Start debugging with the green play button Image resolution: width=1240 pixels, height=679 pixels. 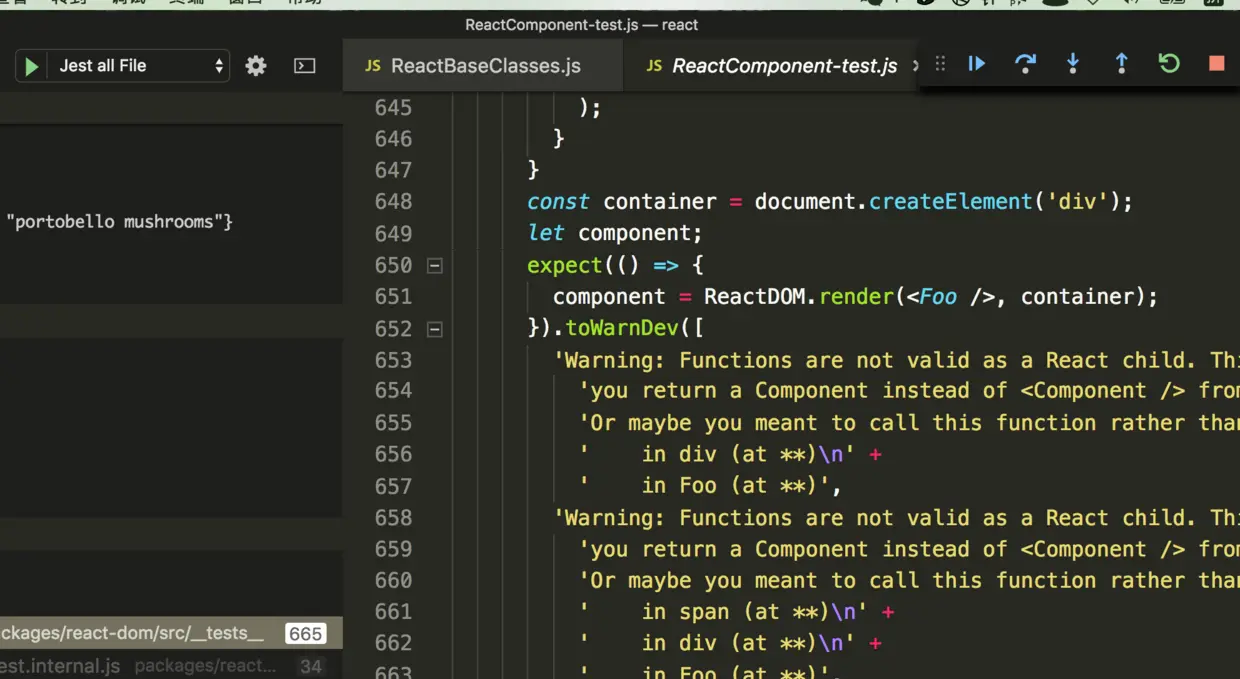pyautogui.click(x=31, y=66)
